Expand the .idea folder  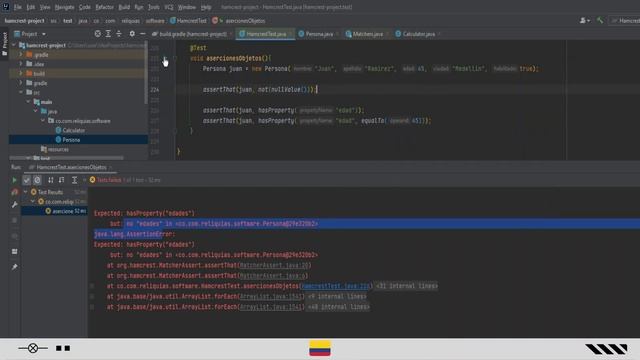tap(21, 64)
